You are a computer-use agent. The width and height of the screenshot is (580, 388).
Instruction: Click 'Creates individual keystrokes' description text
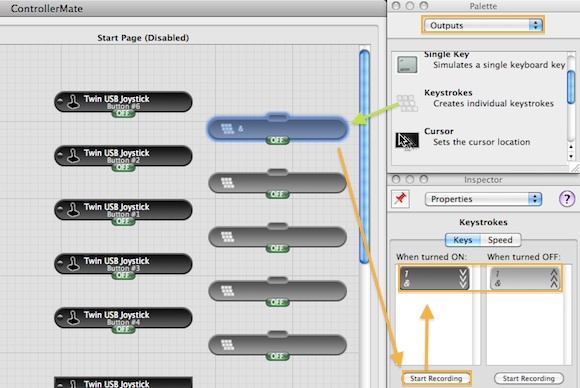click(493, 104)
